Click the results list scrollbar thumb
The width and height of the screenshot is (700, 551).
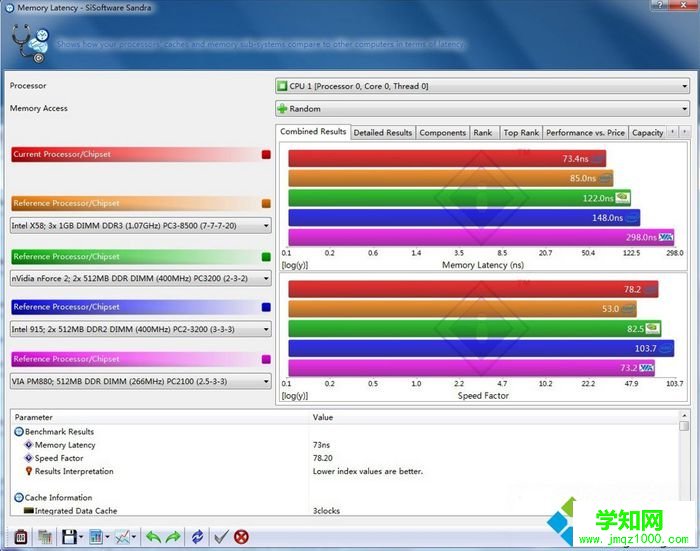coord(684,426)
